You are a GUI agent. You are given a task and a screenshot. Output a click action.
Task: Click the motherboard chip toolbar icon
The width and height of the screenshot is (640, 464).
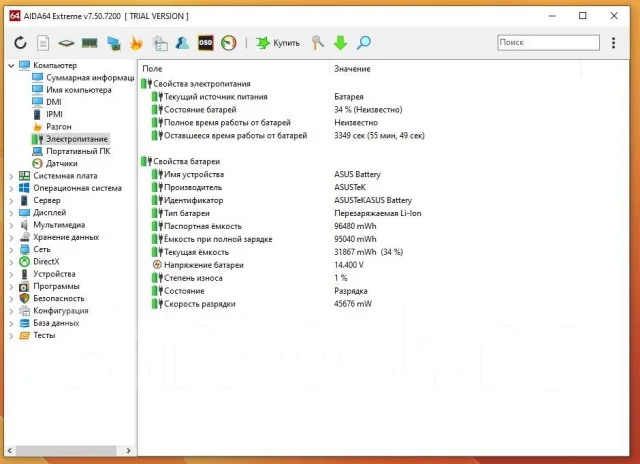click(x=66, y=42)
